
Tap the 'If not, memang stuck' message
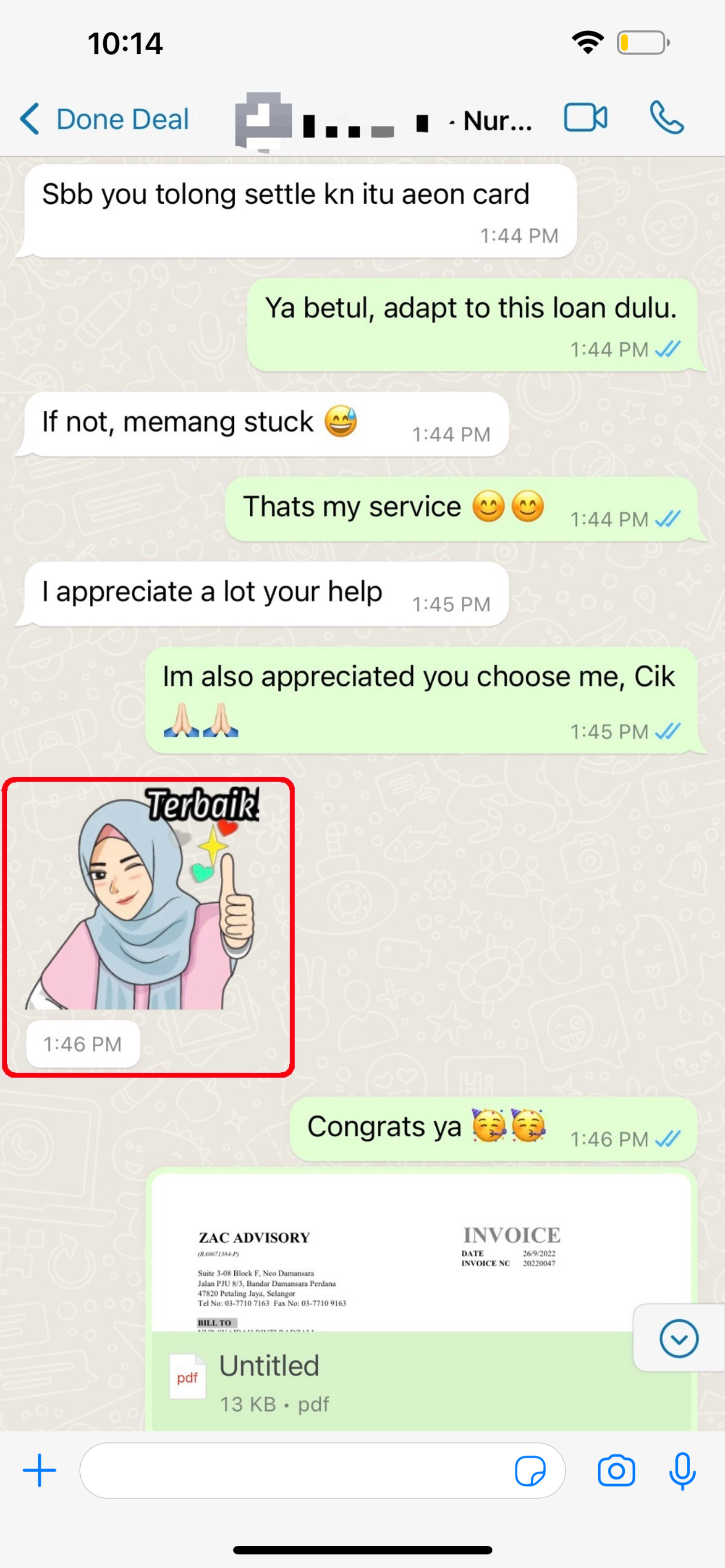tap(266, 424)
